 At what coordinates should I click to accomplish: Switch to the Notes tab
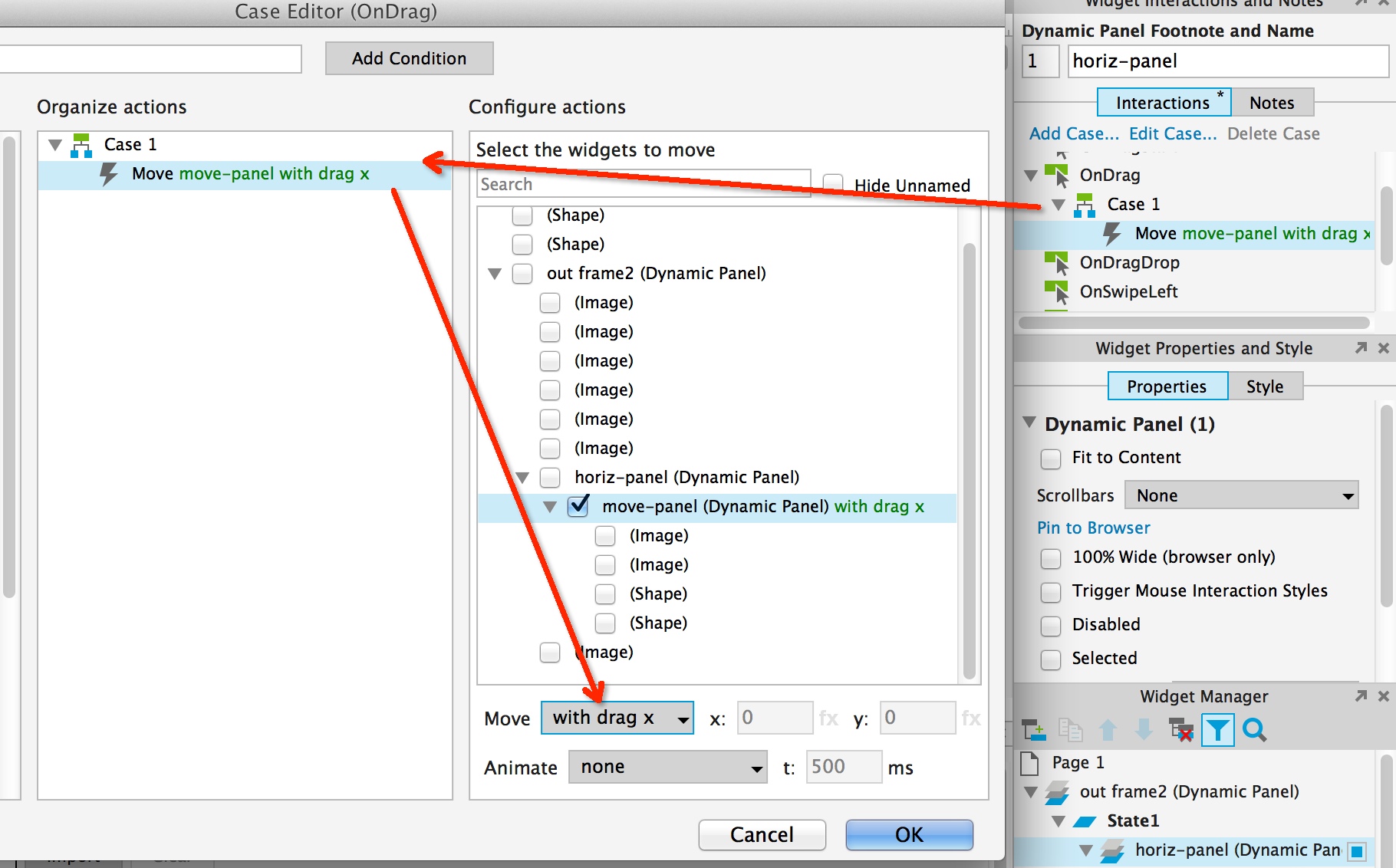coord(1272,103)
